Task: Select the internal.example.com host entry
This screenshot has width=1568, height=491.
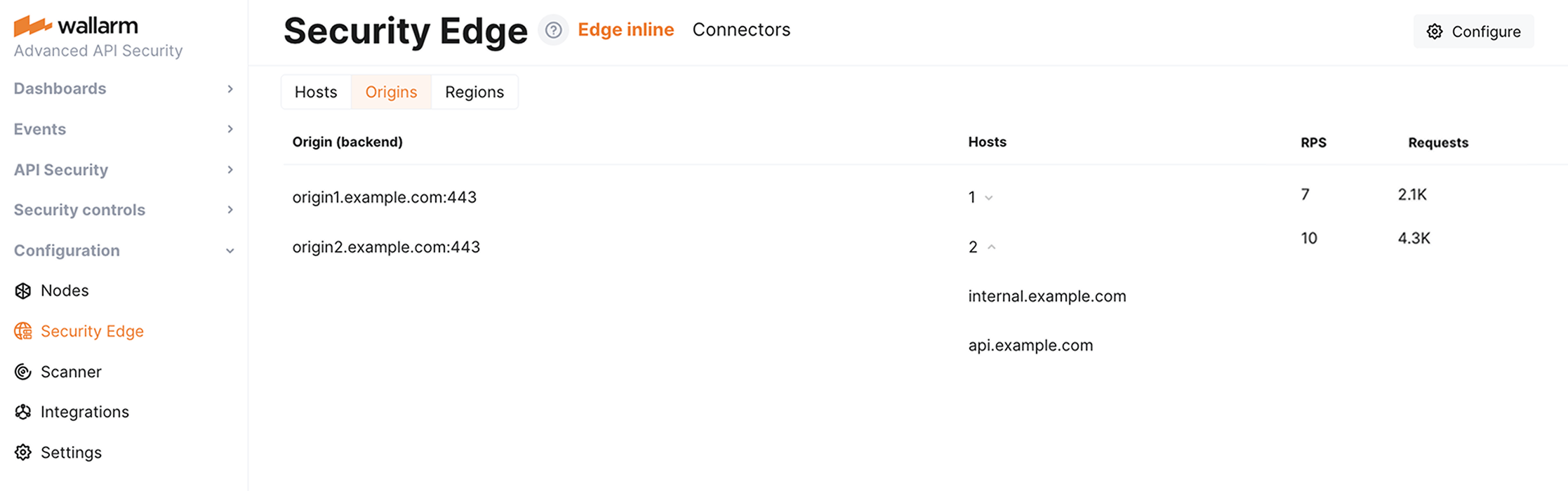Action: pos(1047,296)
